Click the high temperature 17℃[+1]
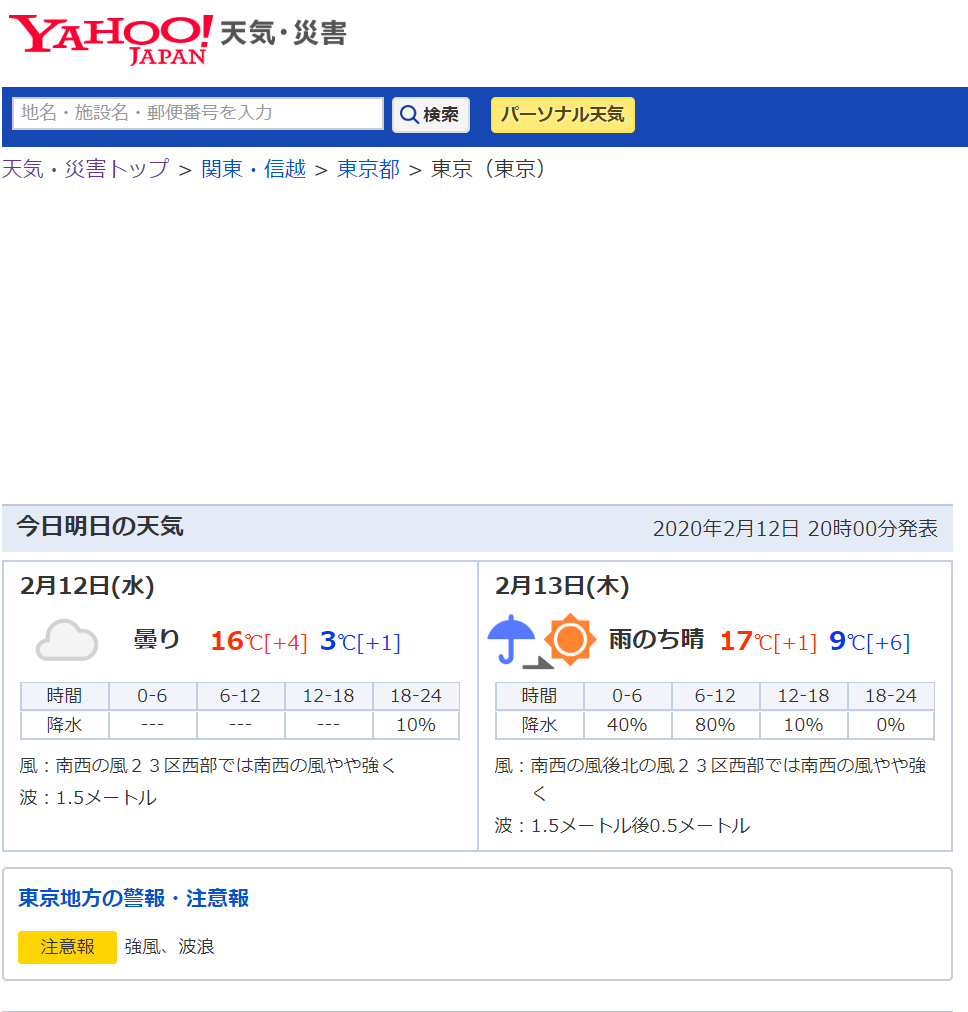This screenshot has width=968, height=1012. [x=768, y=642]
